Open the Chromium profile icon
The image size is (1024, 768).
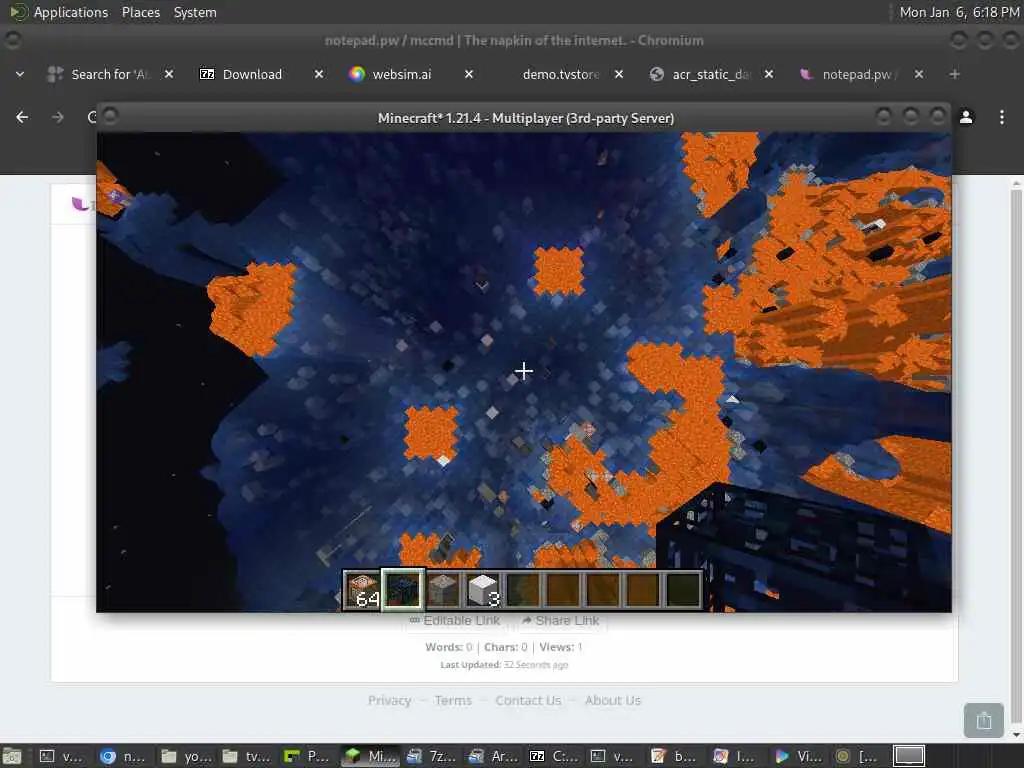(x=966, y=117)
